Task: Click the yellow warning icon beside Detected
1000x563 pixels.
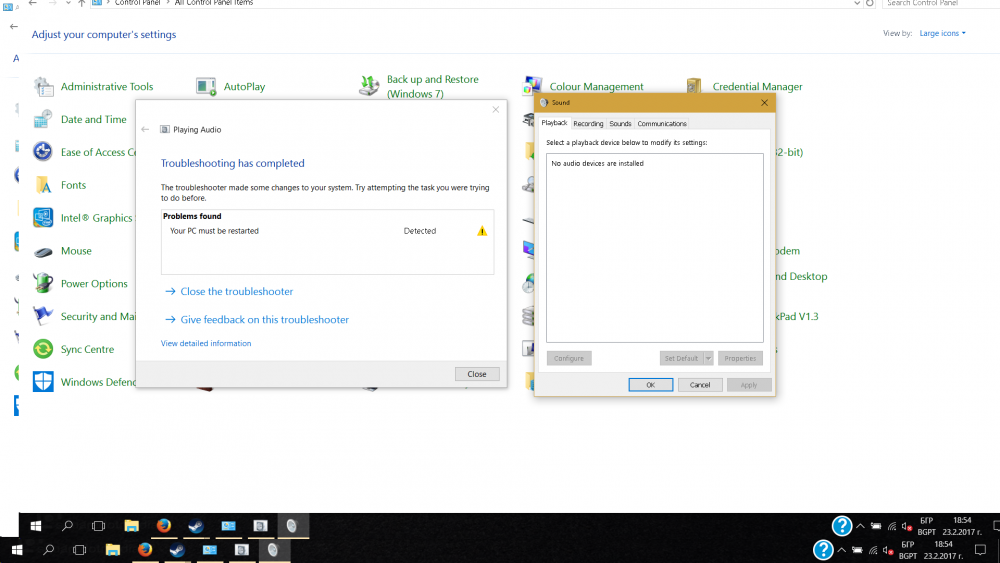Action: (x=482, y=231)
